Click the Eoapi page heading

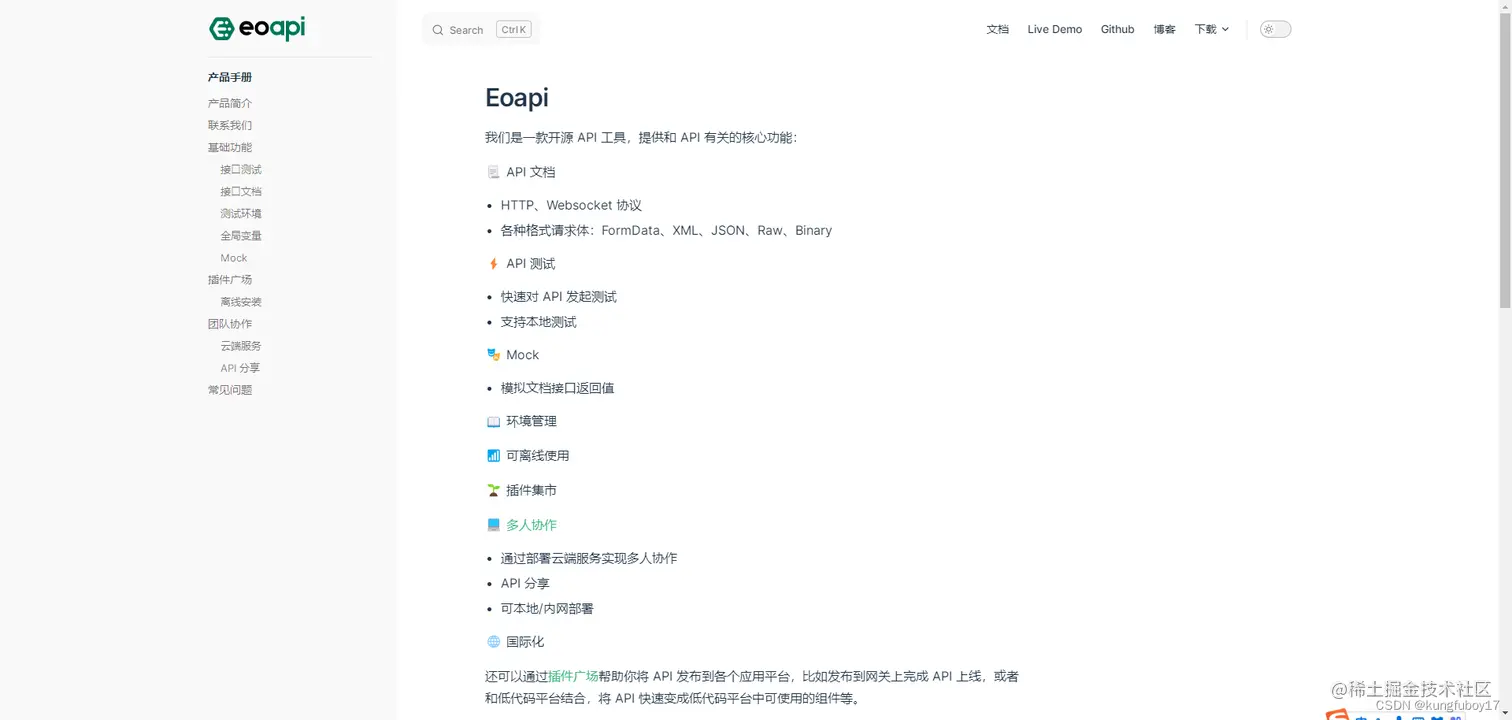[x=517, y=97]
